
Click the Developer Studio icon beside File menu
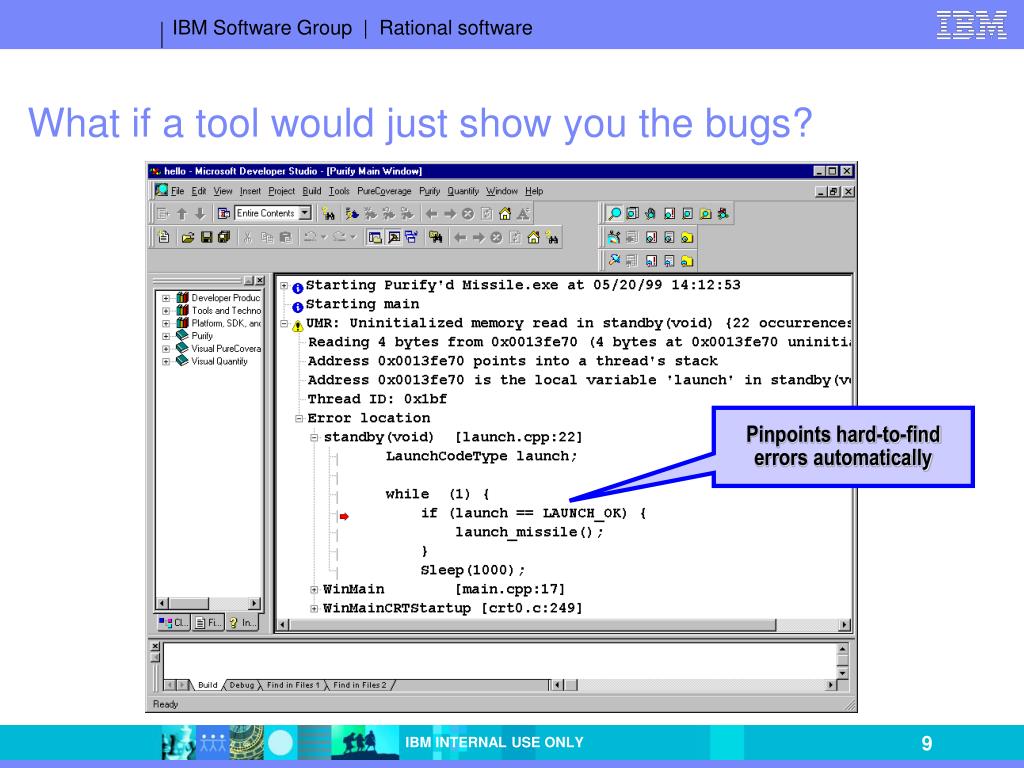(161, 190)
